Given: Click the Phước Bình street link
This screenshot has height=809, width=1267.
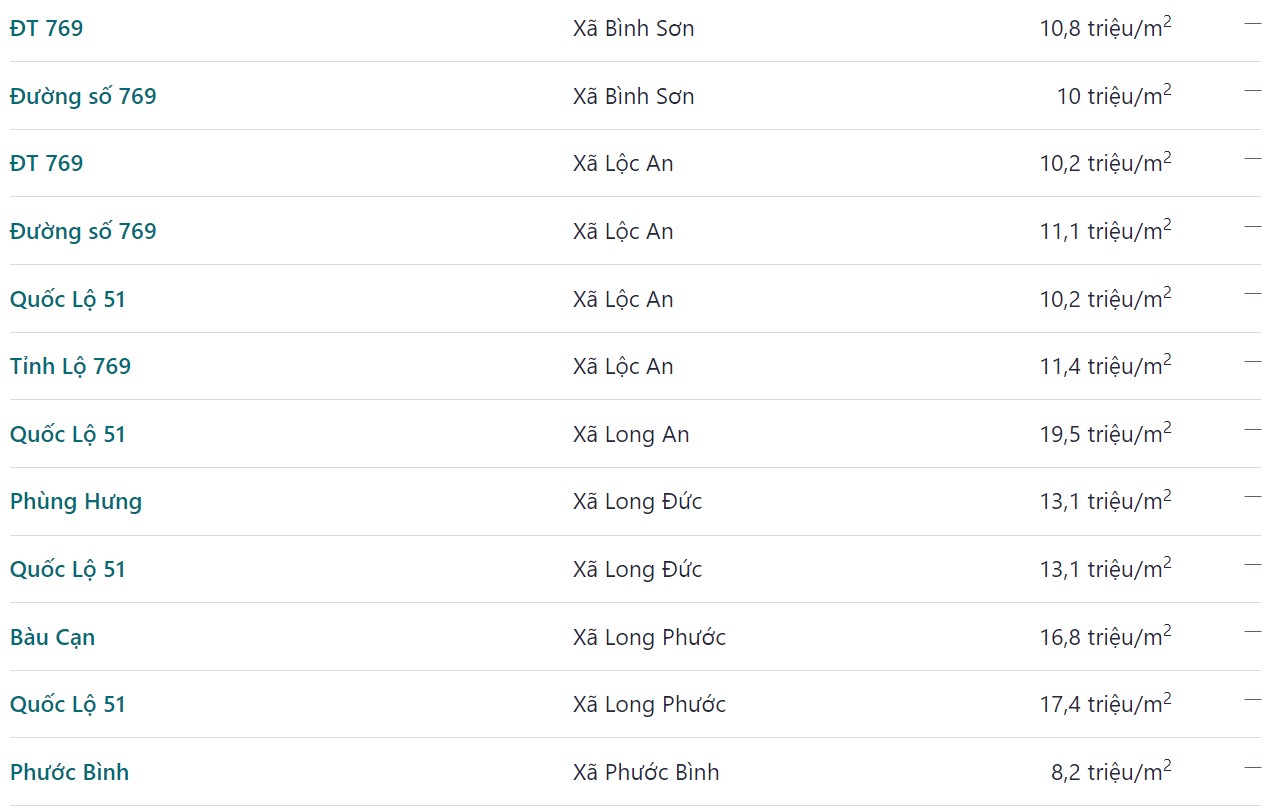Looking at the screenshot, I should [70, 772].
